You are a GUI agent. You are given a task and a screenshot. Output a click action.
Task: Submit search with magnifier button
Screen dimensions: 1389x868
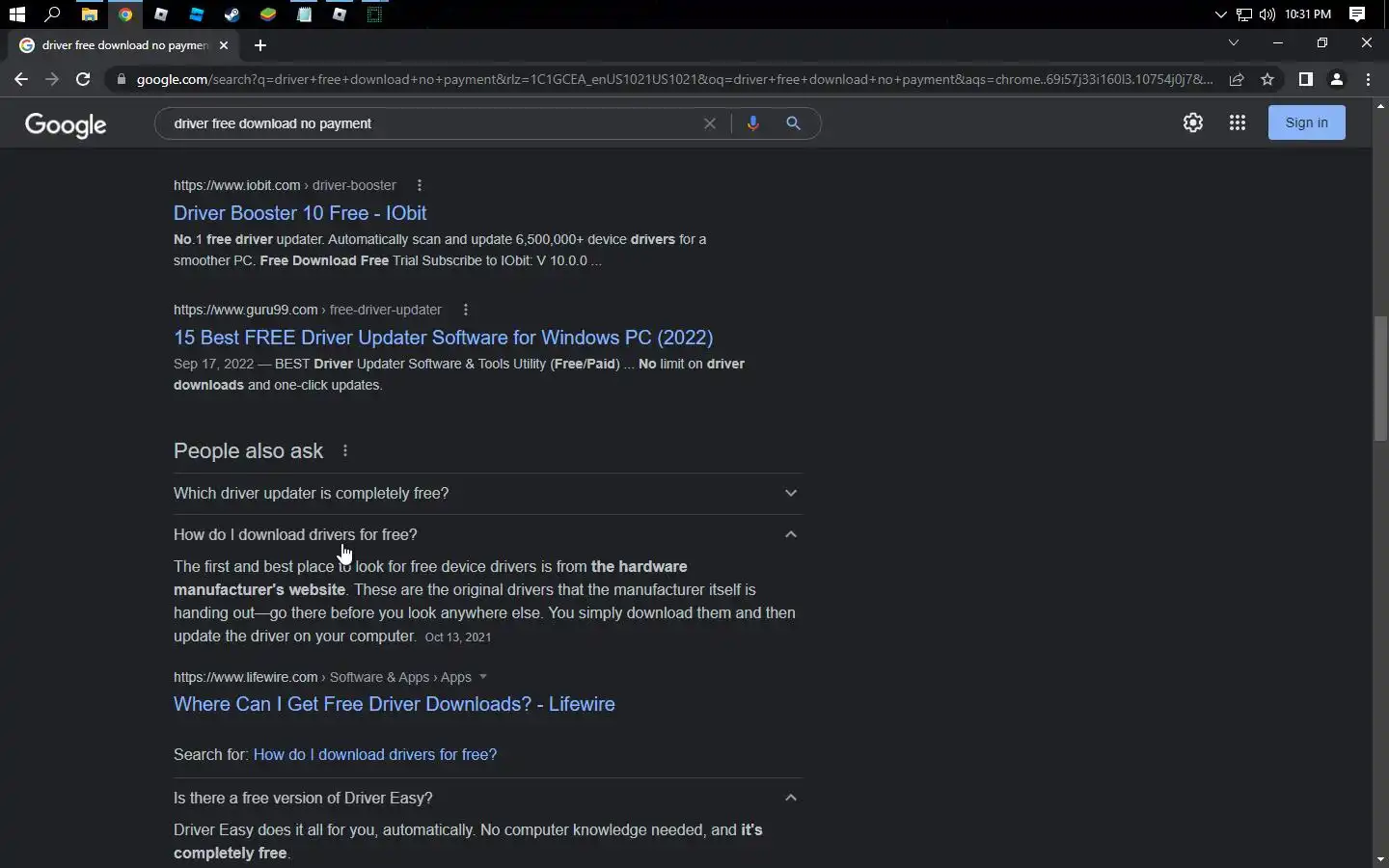click(x=793, y=123)
